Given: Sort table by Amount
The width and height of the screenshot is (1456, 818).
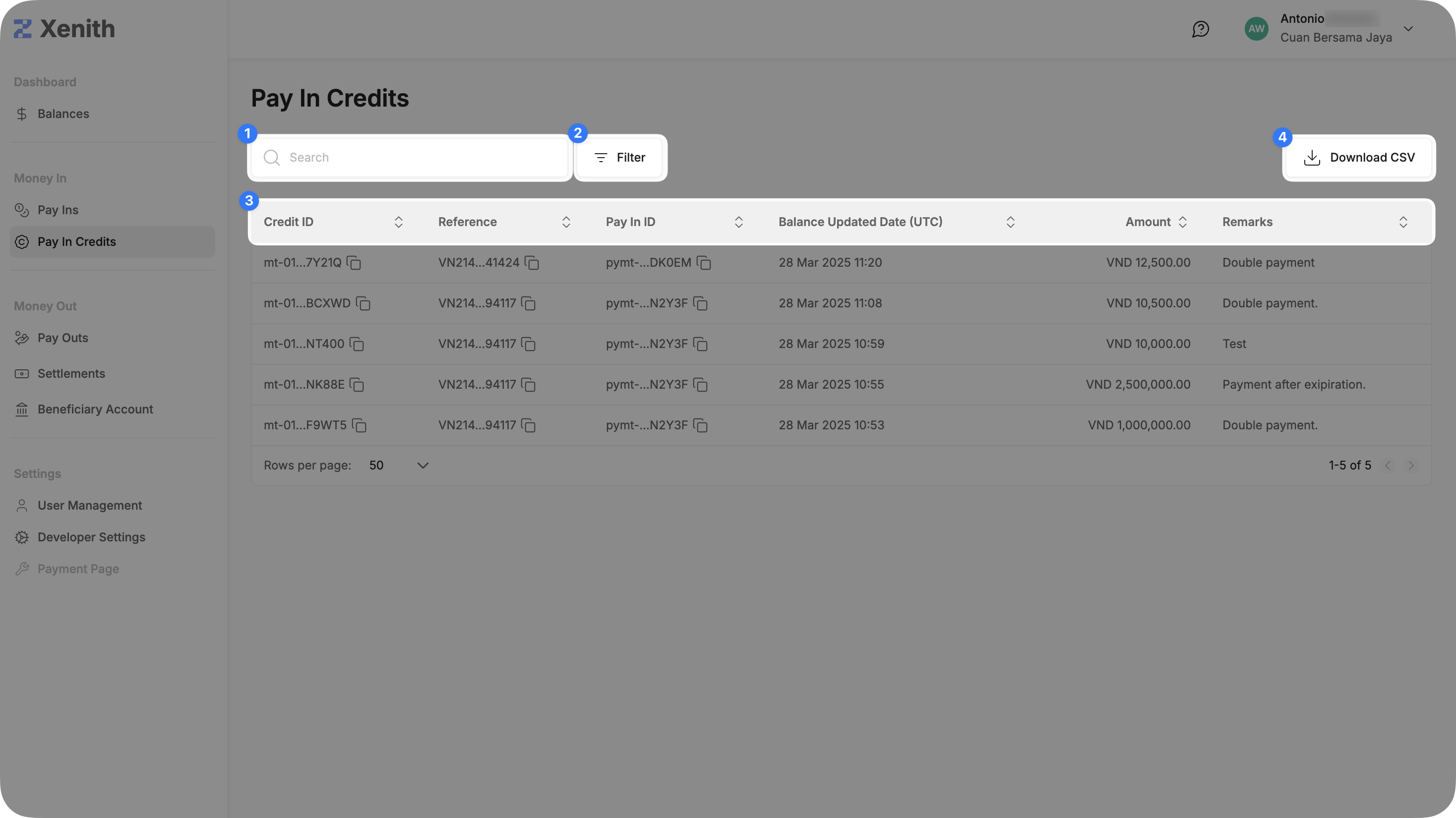Looking at the screenshot, I should (x=1182, y=222).
